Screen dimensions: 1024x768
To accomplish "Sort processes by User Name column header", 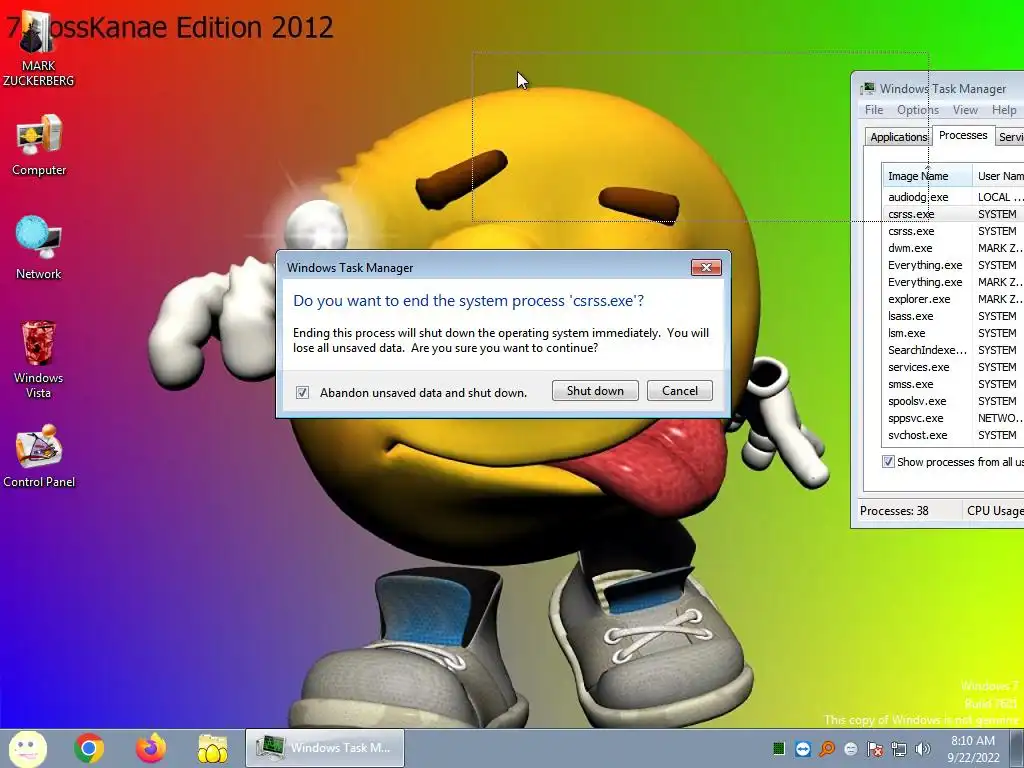I will pos(999,176).
